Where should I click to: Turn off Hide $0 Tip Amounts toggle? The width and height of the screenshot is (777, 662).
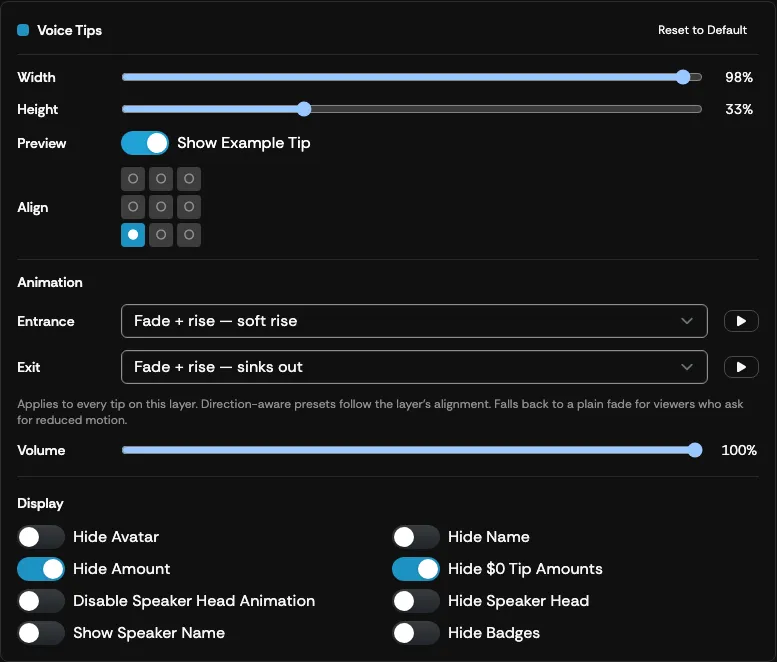point(416,569)
